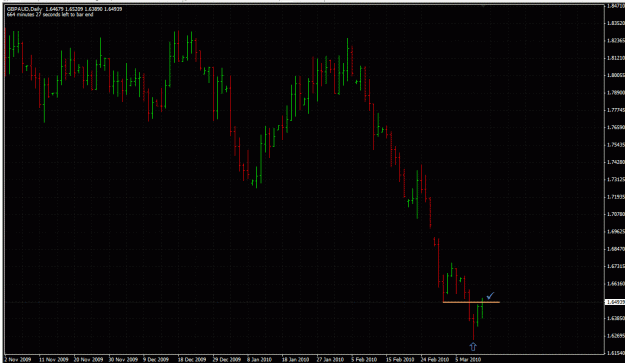
Task: Click the '20 Nov 2009' date label
Action: point(88,359)
